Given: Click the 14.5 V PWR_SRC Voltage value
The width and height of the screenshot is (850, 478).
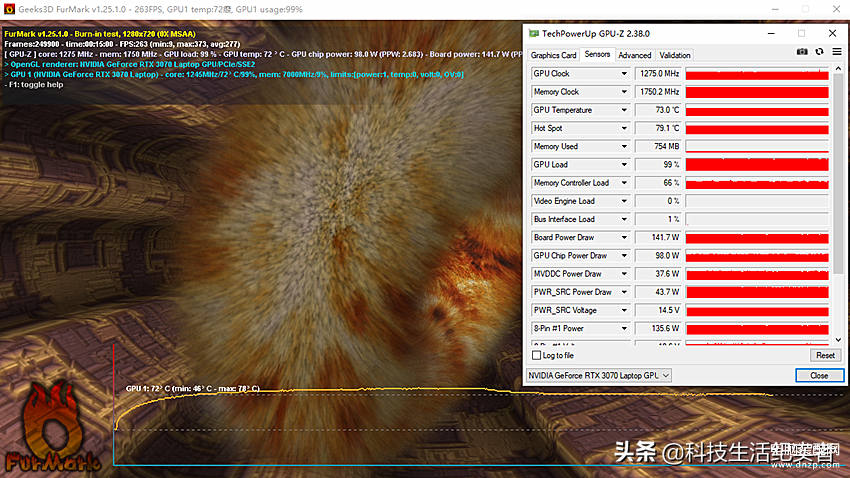Looking at the screenshot, I should tap(658, 311).
